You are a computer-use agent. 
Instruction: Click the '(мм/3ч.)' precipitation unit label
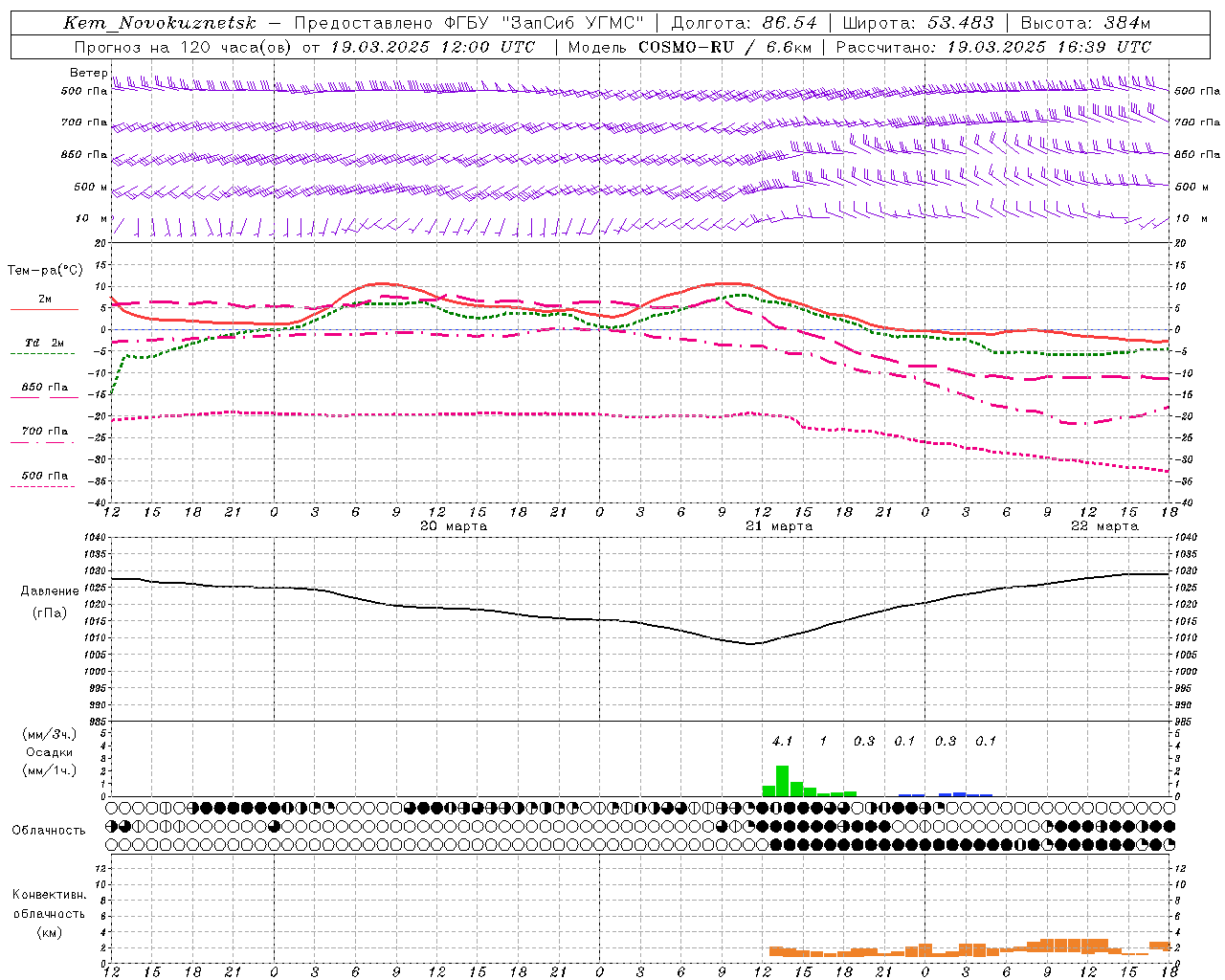[50, 734]
